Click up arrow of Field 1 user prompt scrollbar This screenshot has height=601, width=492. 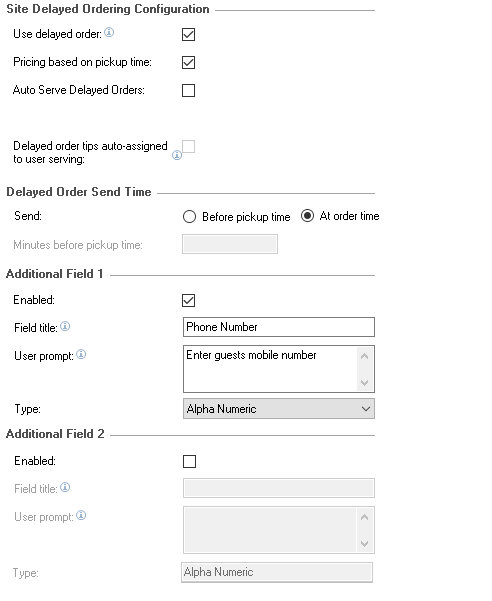(x=365, y=356)
